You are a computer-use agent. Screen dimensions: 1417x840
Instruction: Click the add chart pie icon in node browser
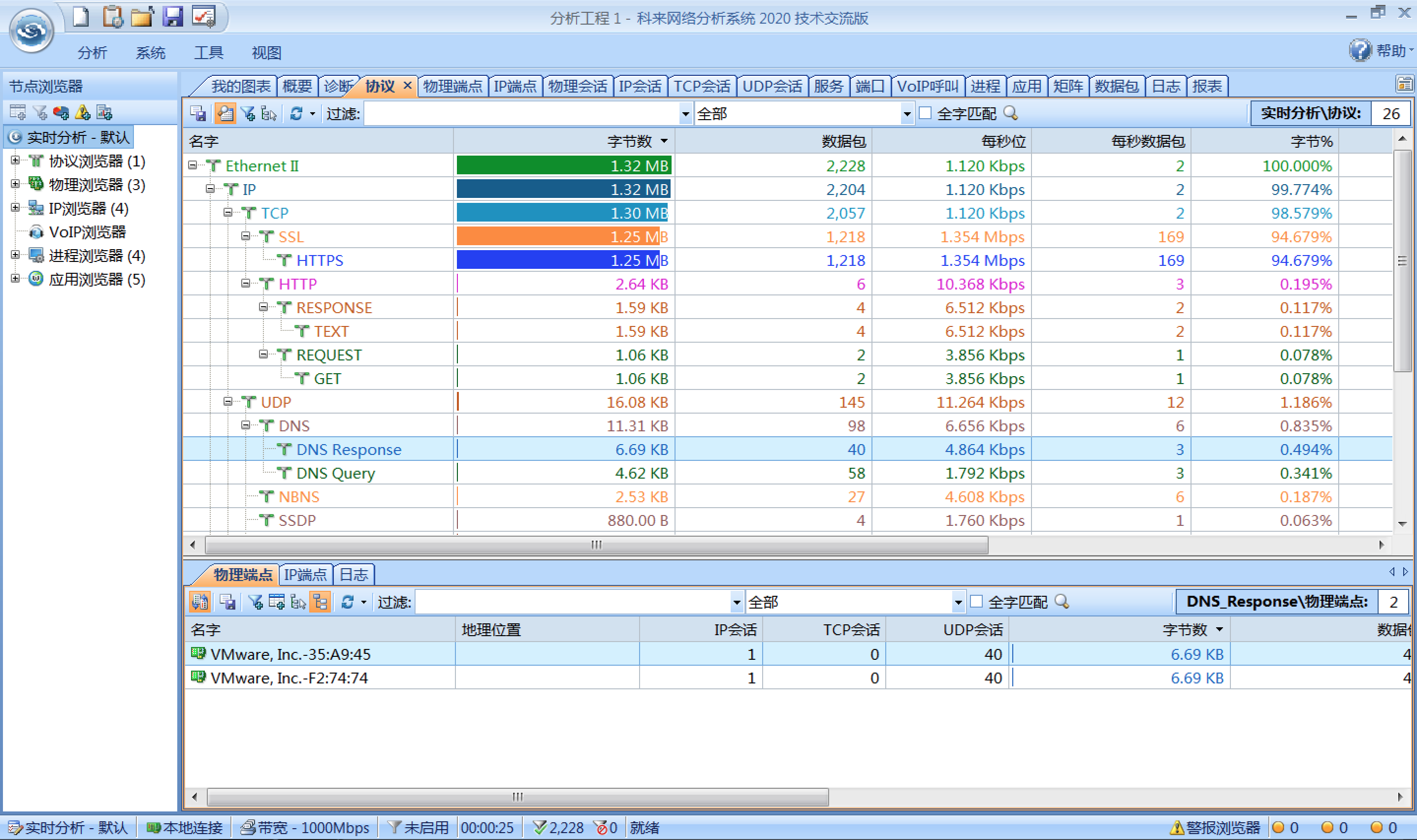pyautogui.click(x=61, y=113)
